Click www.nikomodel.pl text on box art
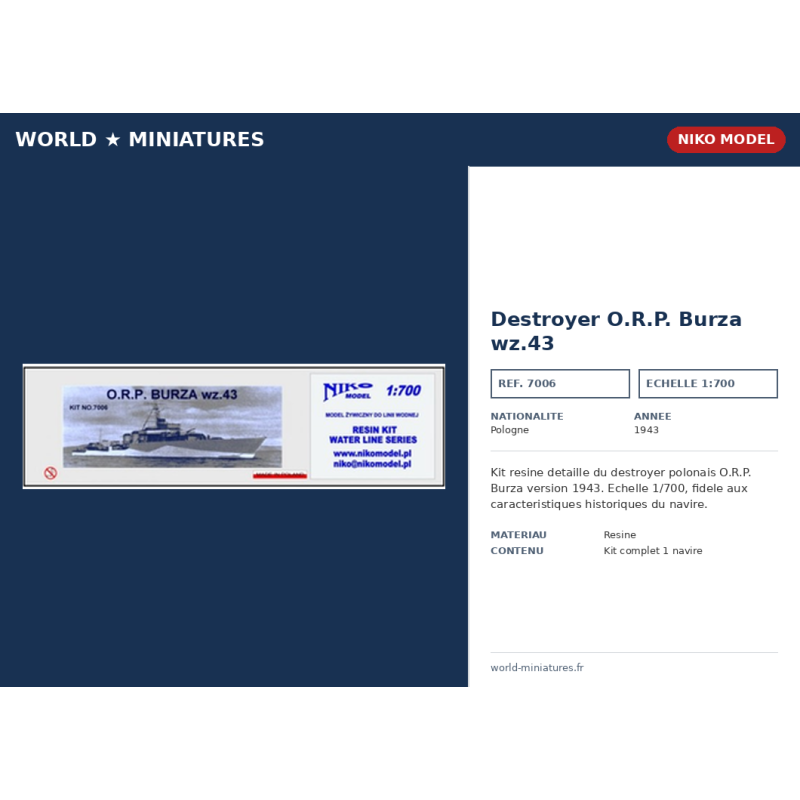Viewport: 800px width, 800px height. click(x=372, y=454)
